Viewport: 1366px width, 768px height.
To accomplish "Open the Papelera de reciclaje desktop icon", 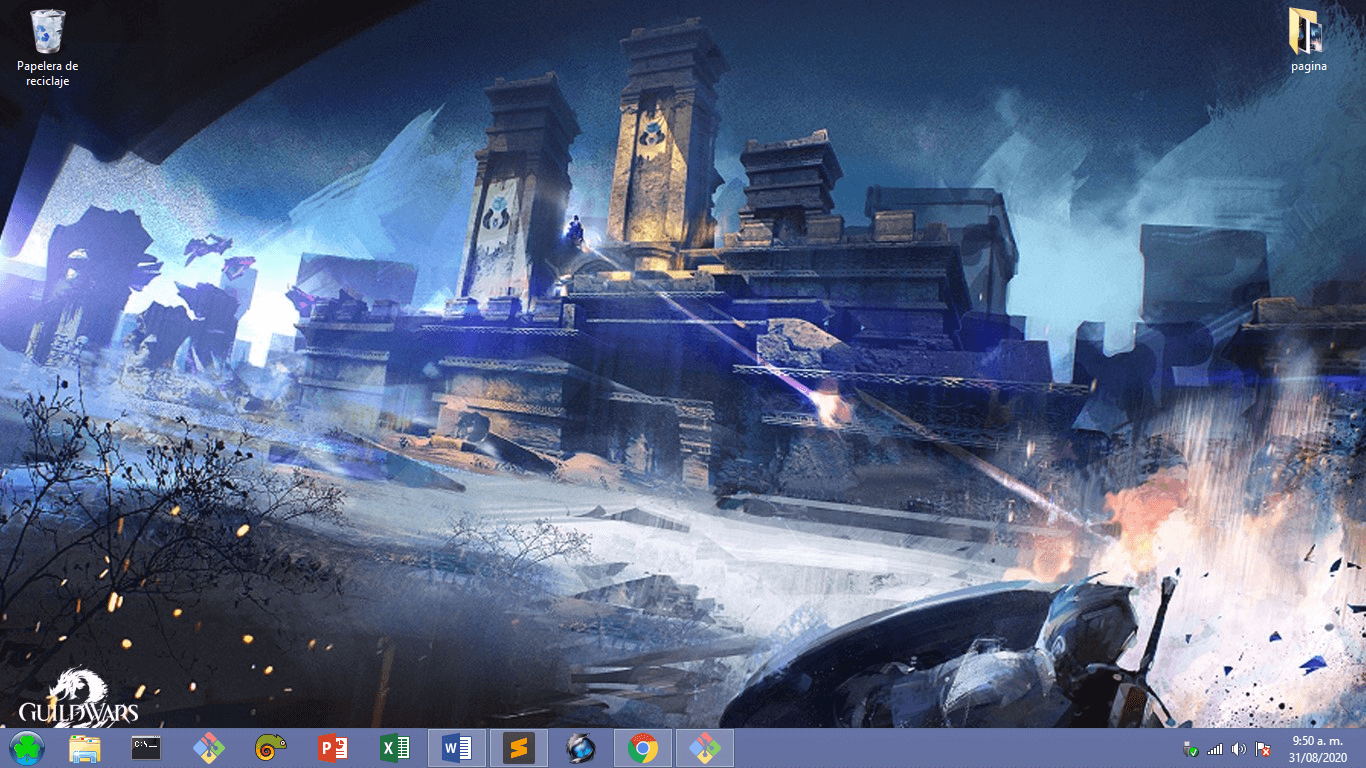I will (x=47, y=47).
